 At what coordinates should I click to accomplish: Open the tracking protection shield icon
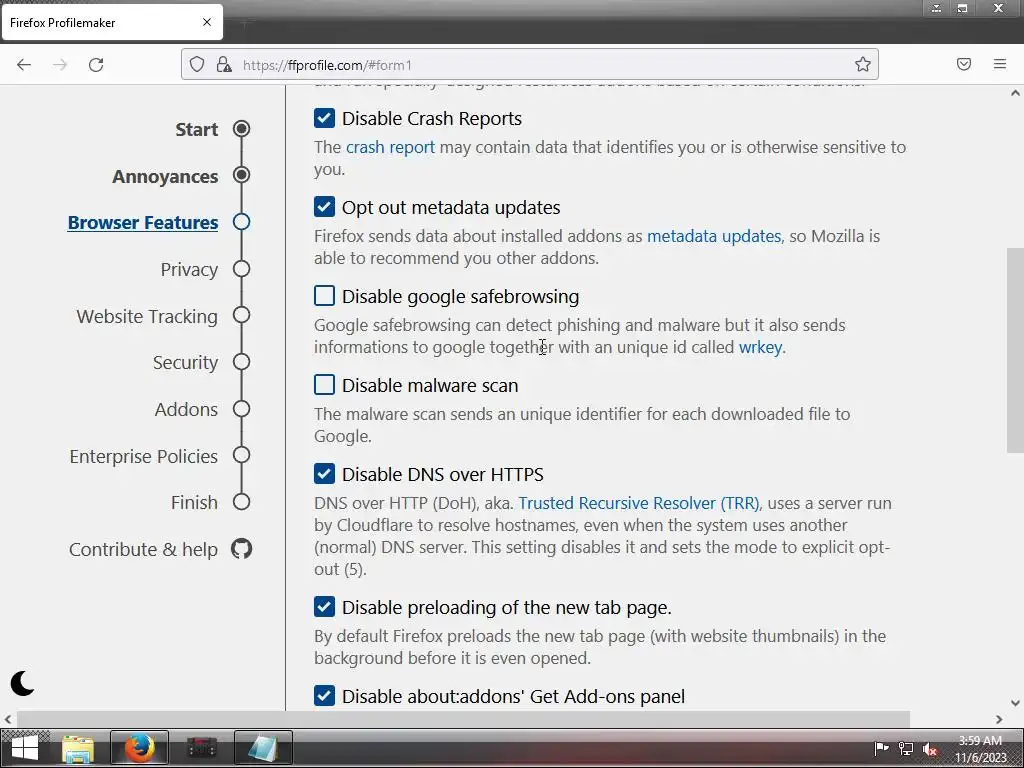click(197, 64)
